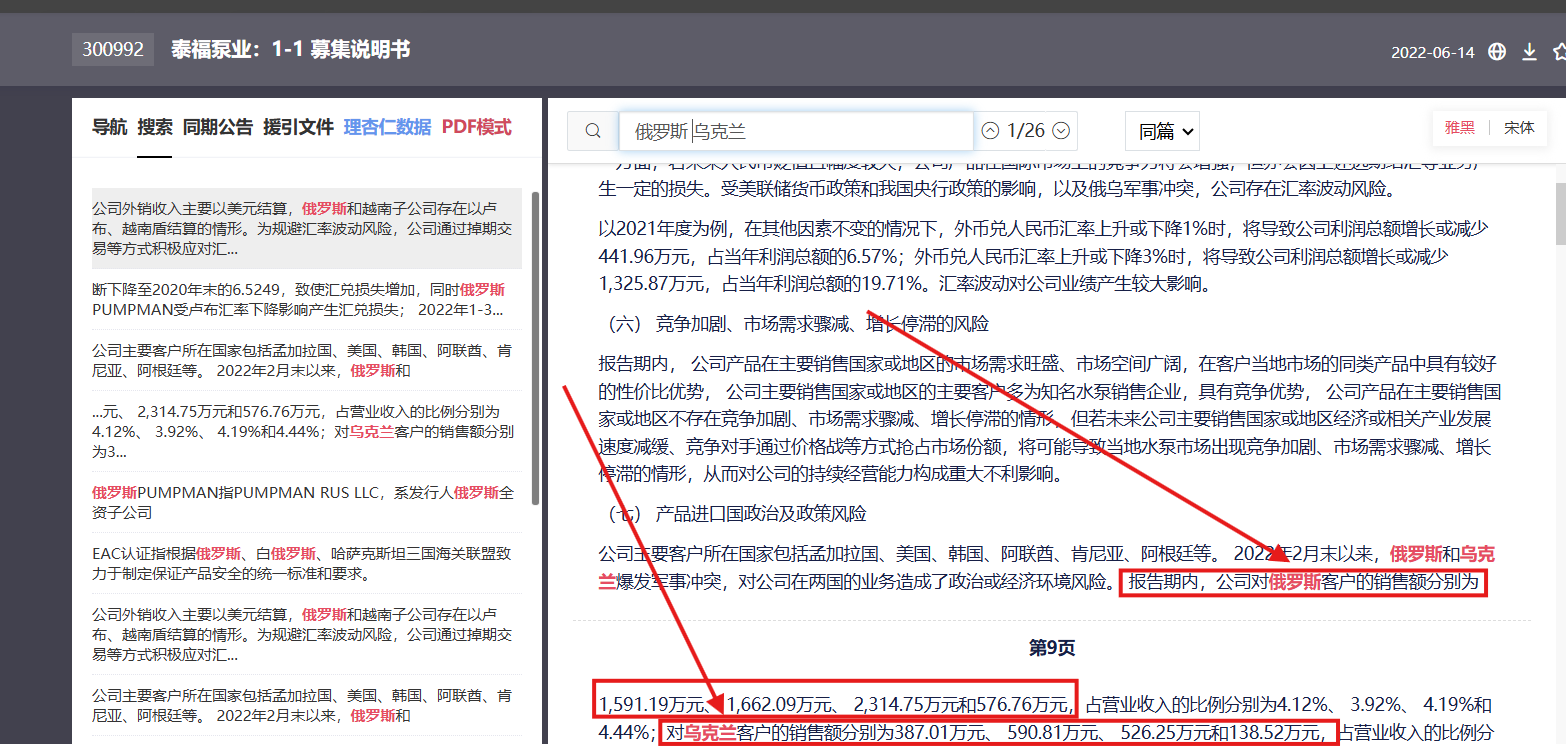Screen dimensions: 1566x747
Task: Click the match counter 1/26
Action: [x=1026, y=131]
